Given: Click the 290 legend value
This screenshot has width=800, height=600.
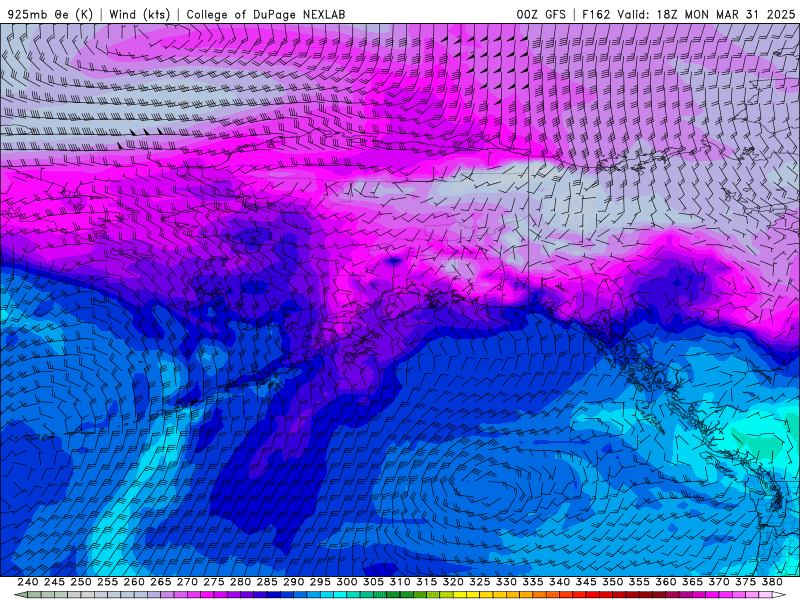Looking at the screenshot, I should (293, 582).
